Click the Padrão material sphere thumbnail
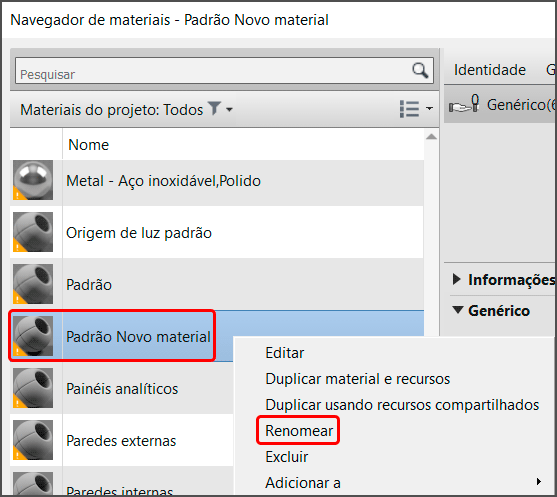The image size is (557, 497). pos(33,284)
